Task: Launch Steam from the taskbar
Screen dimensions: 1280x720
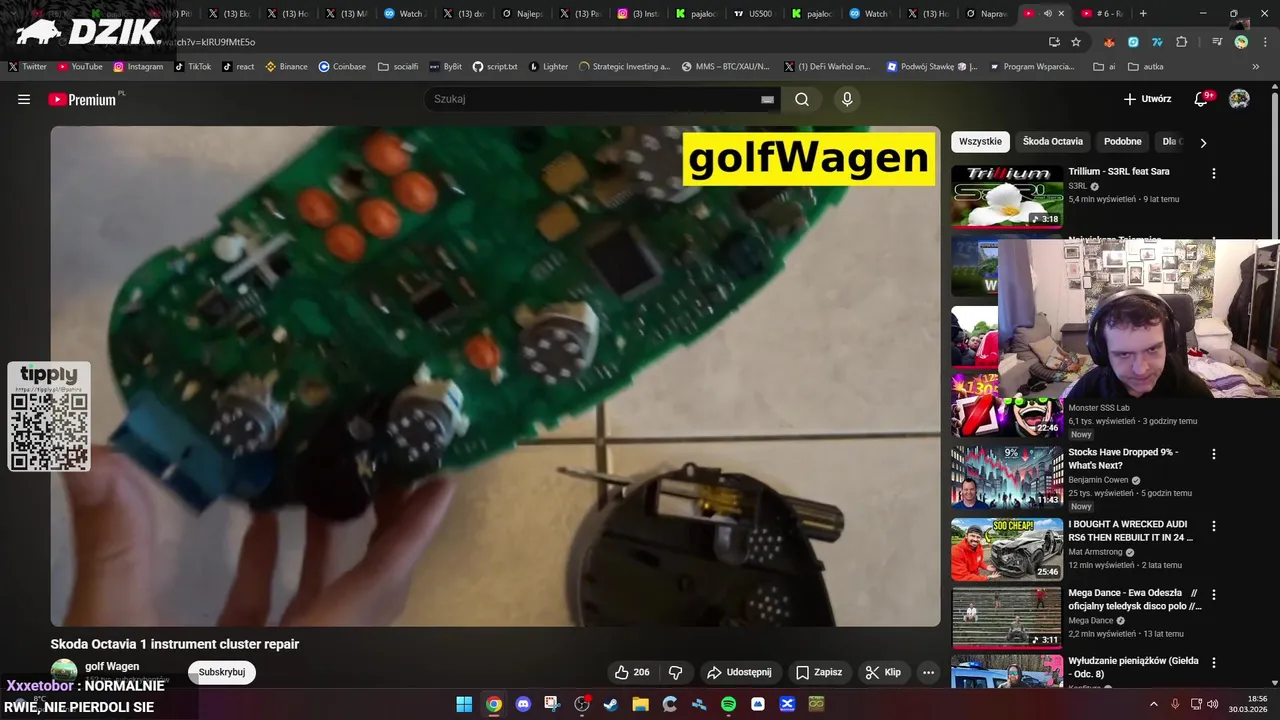Action: coord(611,704)
